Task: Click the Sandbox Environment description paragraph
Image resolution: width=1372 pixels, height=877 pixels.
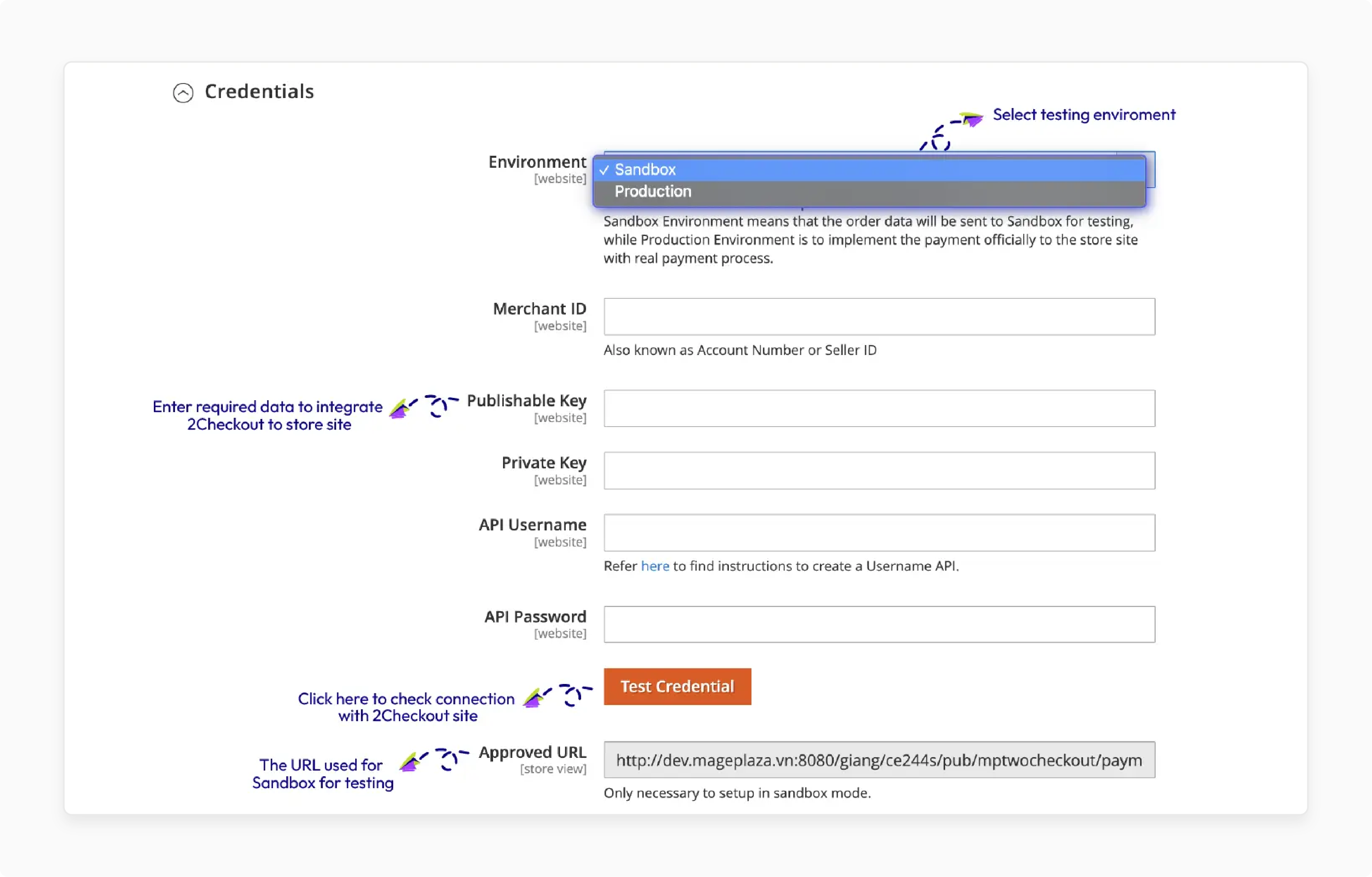Action: [871, 239]
